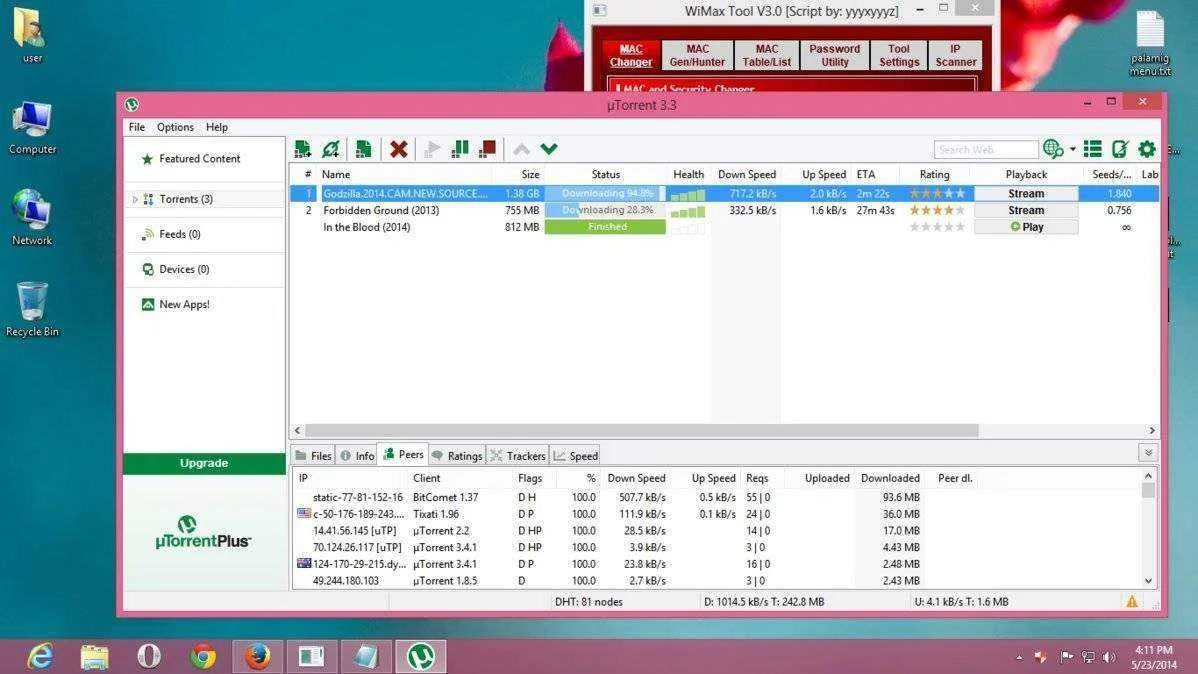Image resolution: width=1198 pixels, height=674 pixels.
Task: Open the Help menu
Action: [217, 127]
